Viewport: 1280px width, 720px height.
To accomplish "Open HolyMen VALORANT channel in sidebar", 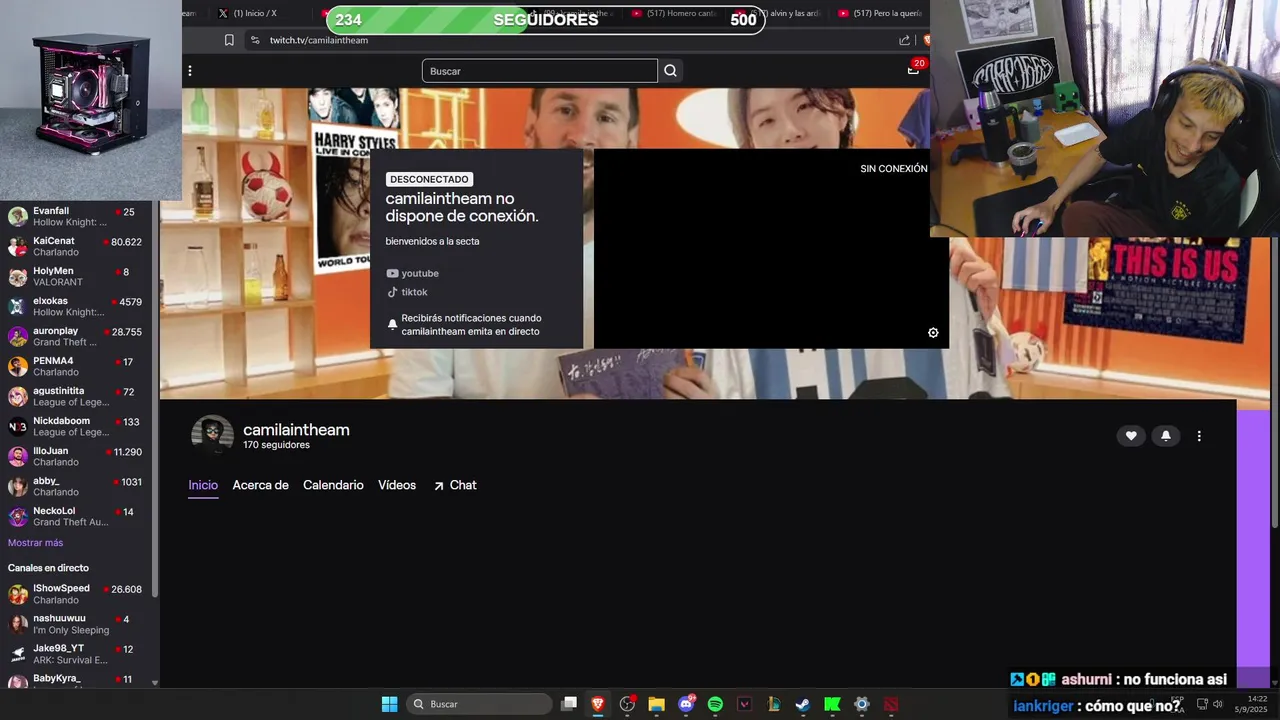I will pos(75,276).
